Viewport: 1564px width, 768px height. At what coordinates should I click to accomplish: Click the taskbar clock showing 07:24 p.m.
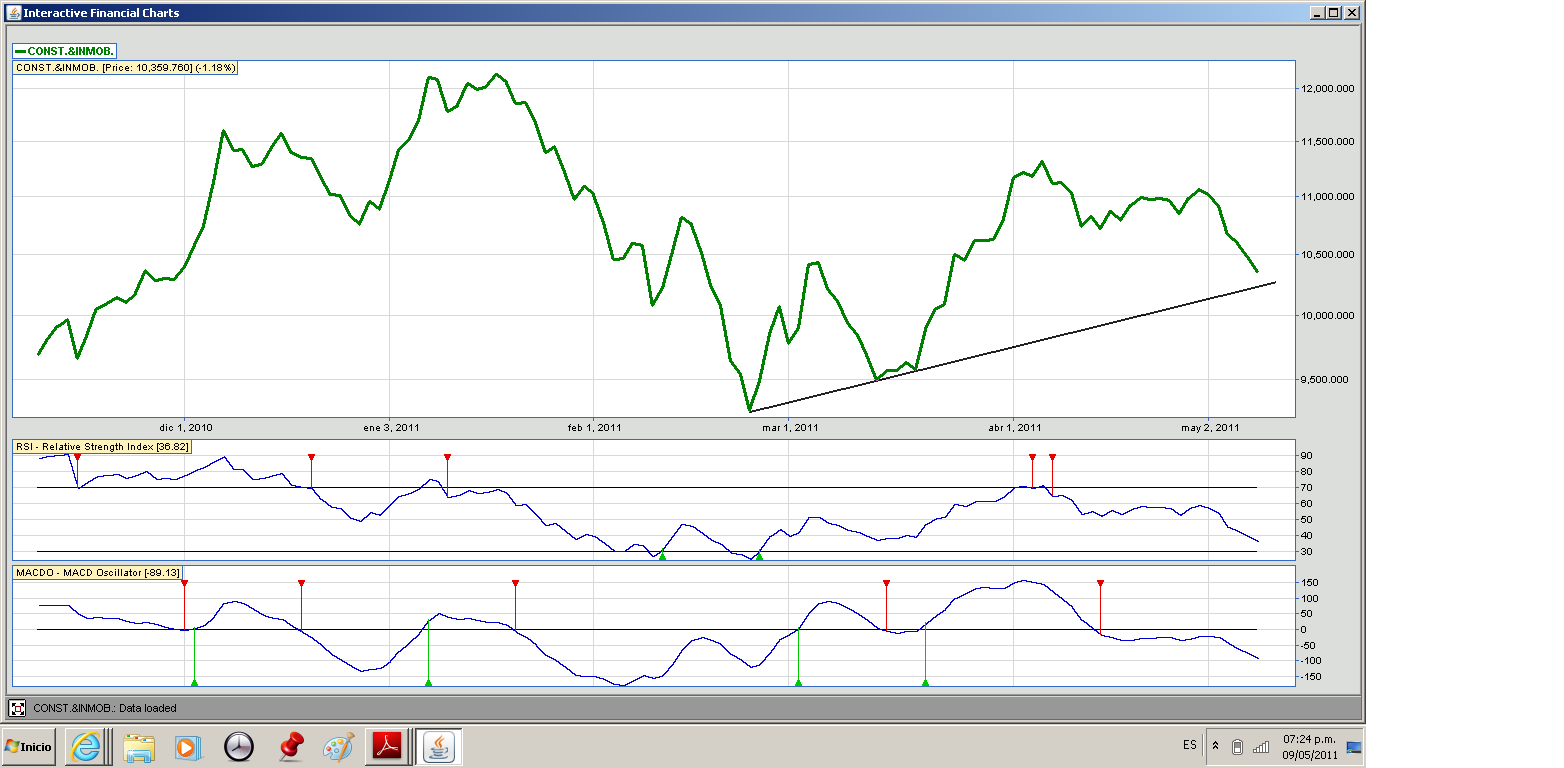point(1310,740)
